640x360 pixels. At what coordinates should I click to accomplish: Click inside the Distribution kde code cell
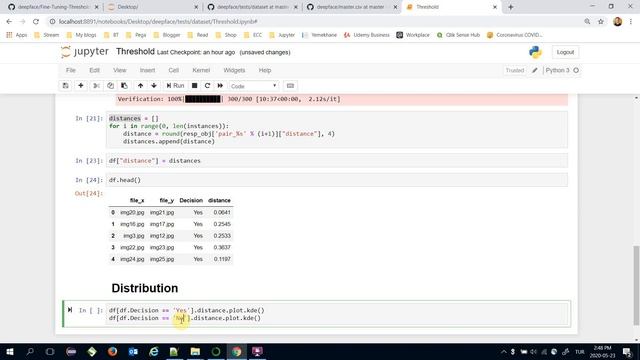pos(338,314)
